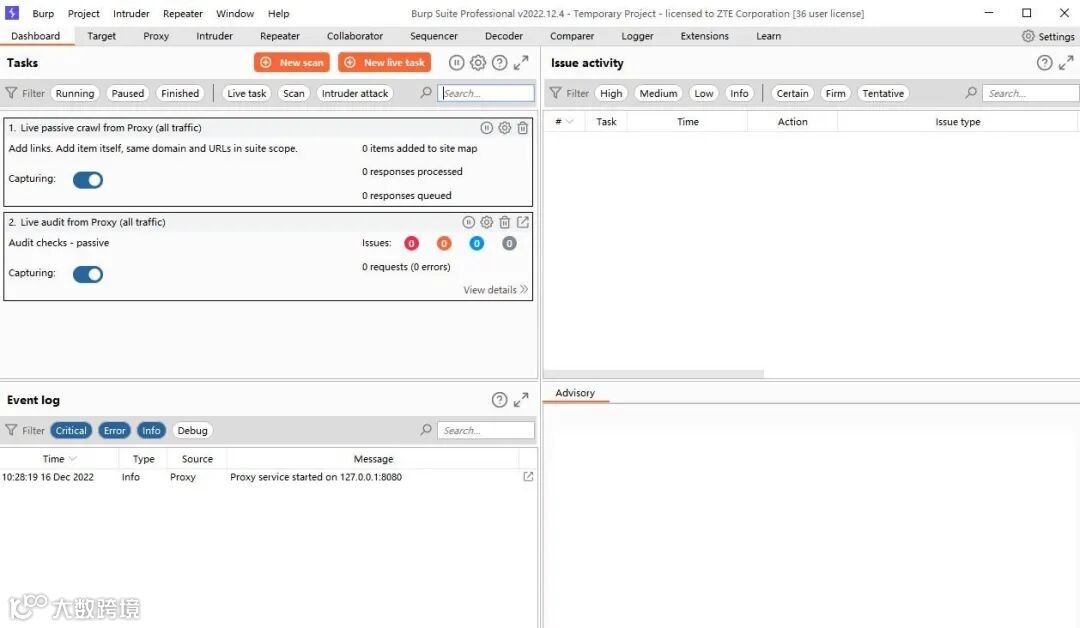
Task: Delete the Live audit from Proxy task
Action: coord(505,222)
